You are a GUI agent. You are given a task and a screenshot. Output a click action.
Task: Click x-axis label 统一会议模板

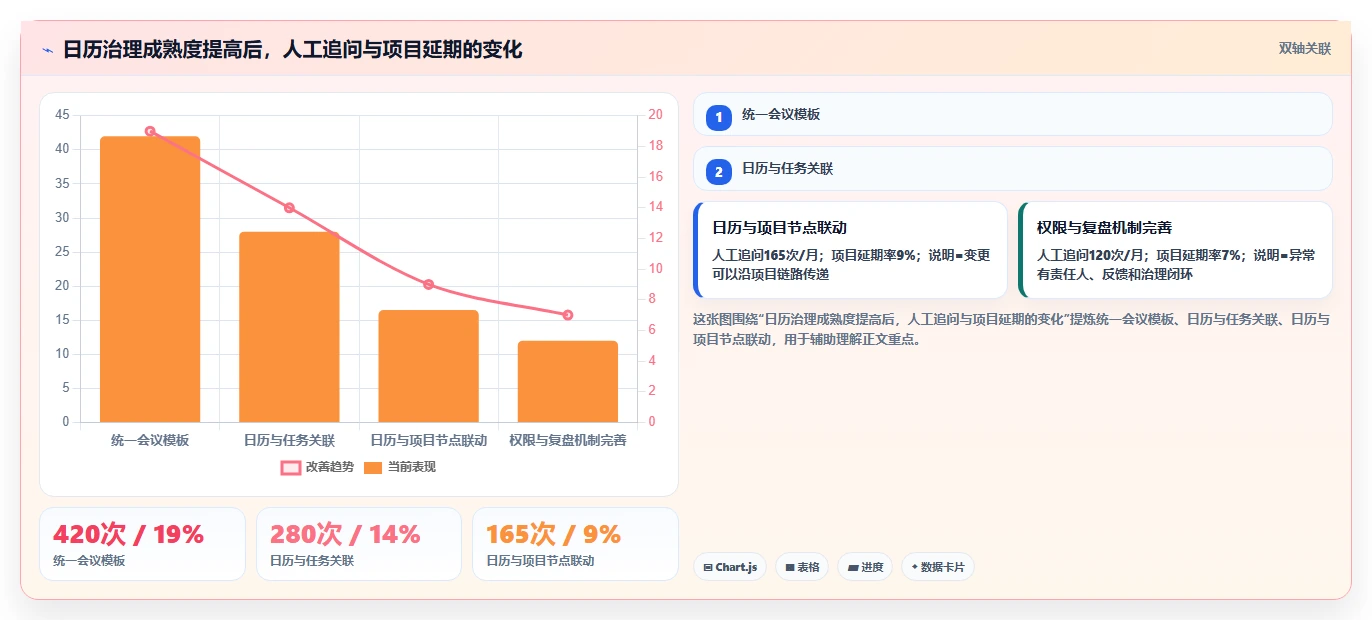coord(150,440)
